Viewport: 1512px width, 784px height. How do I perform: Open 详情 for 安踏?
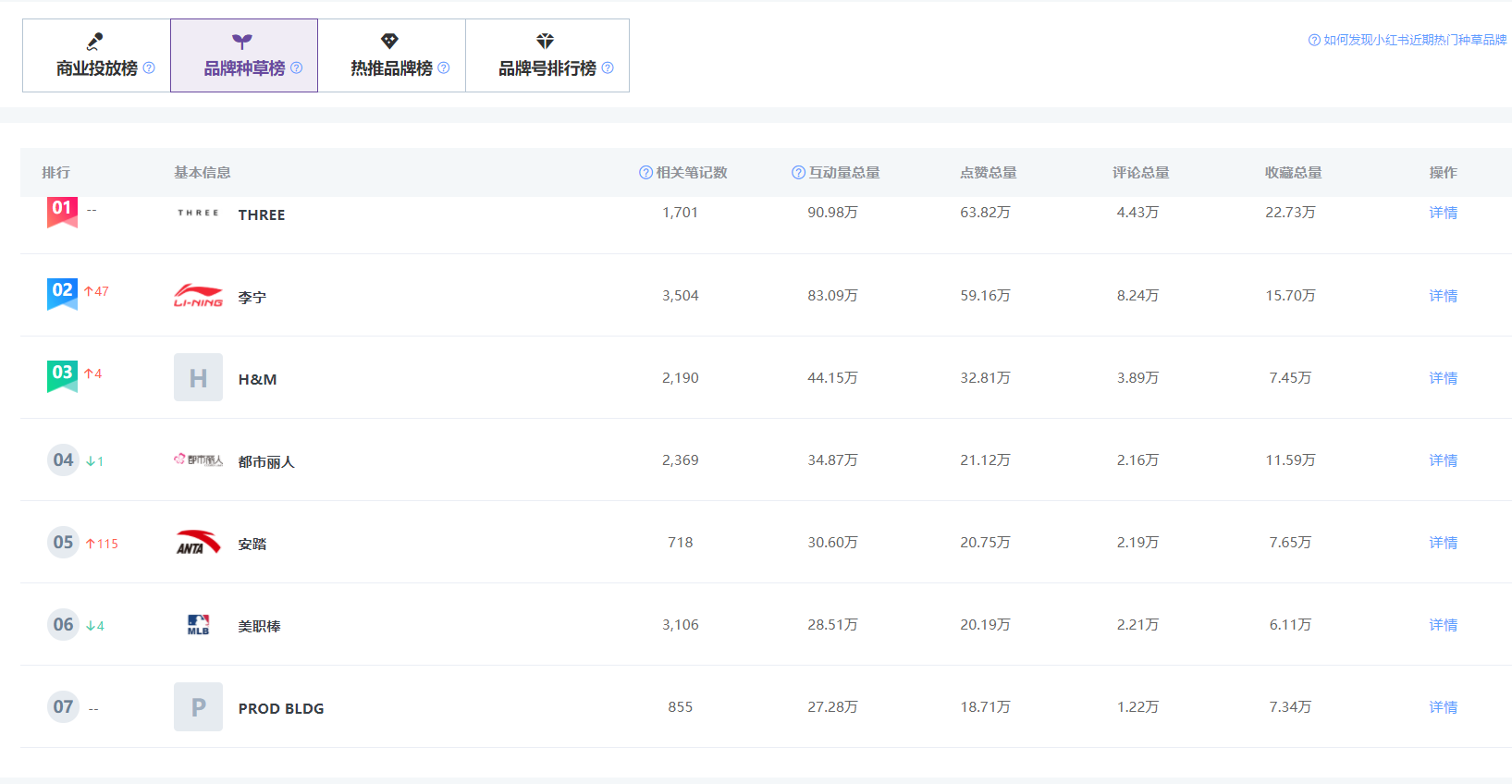[1443, 543]
